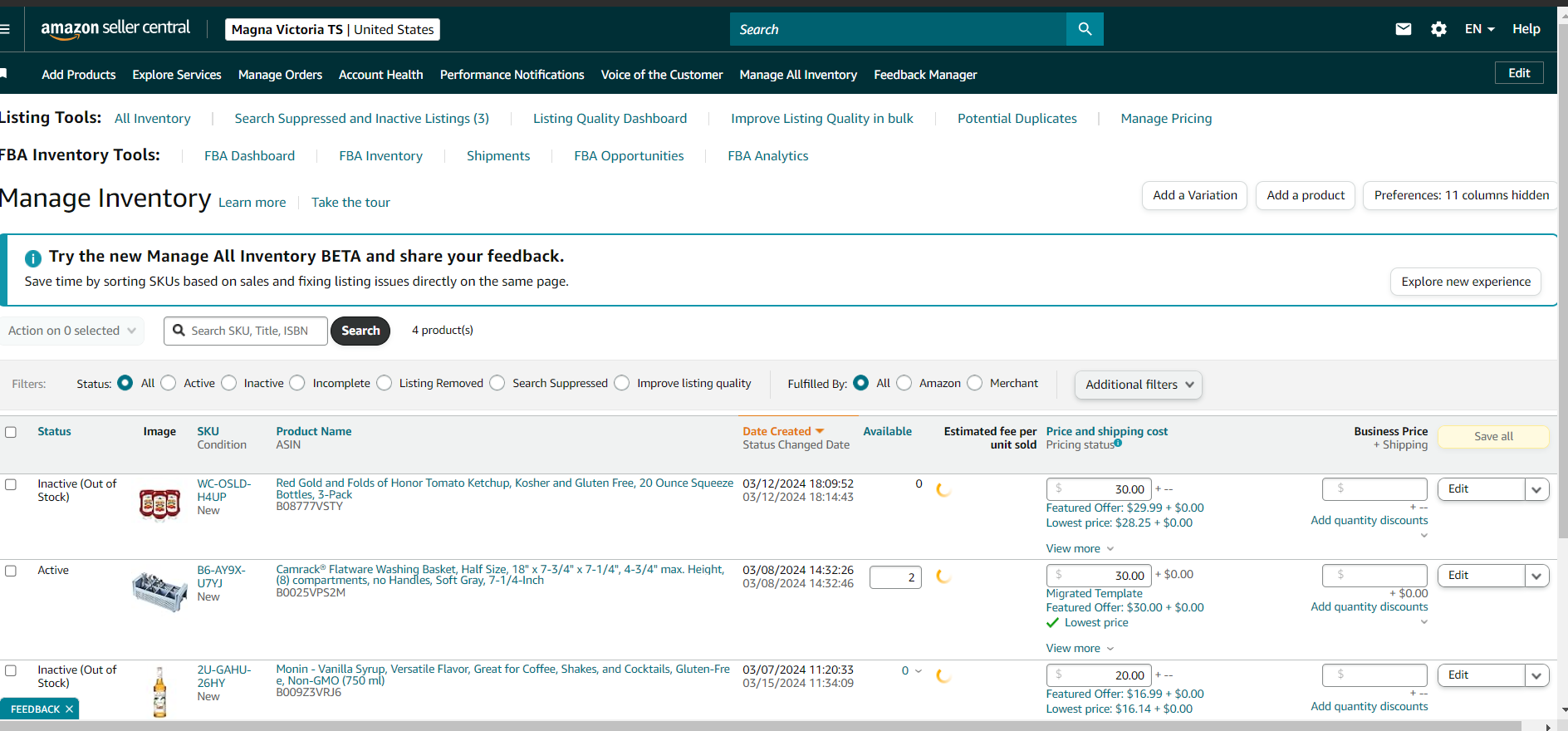The width and height of the screenshot is (1568, 731).
Task: Click the Explore new experience button
Action: [1466, 282]
